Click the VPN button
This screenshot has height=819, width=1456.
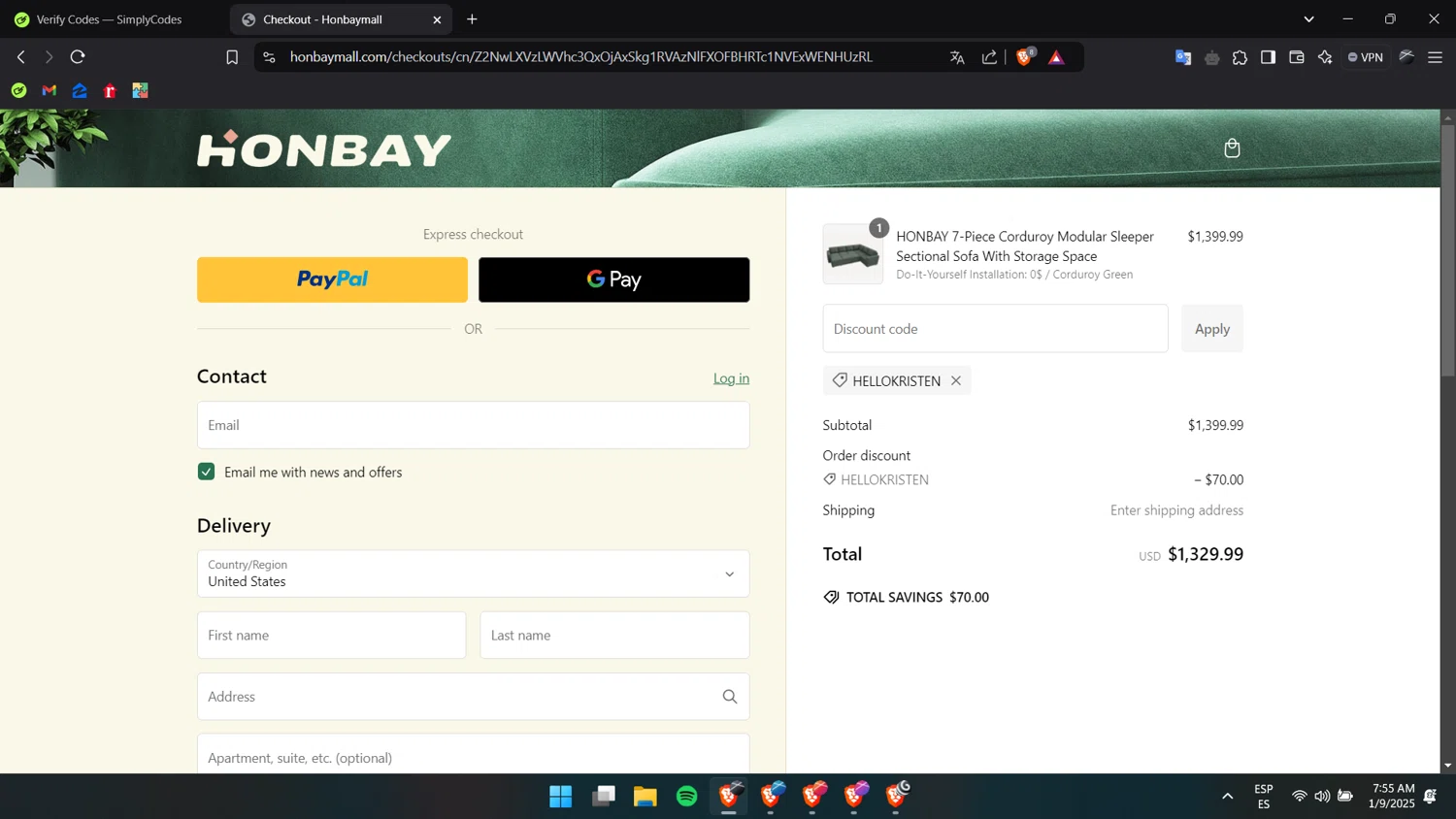pos(1366,57)
